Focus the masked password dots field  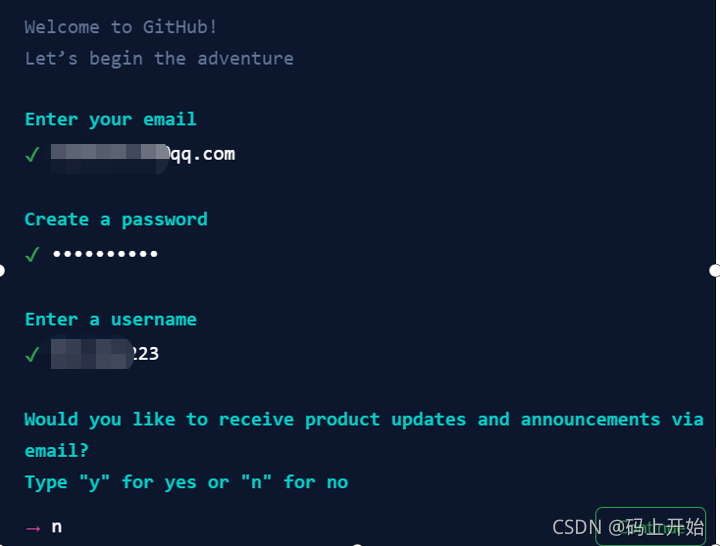tap(105, 253)
